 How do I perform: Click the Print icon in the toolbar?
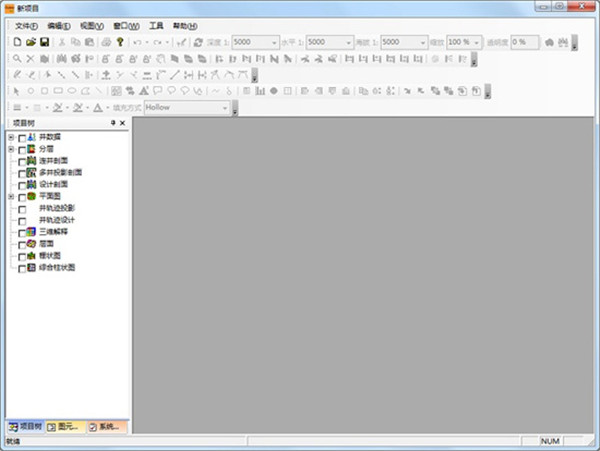click(x=106, y=43)
